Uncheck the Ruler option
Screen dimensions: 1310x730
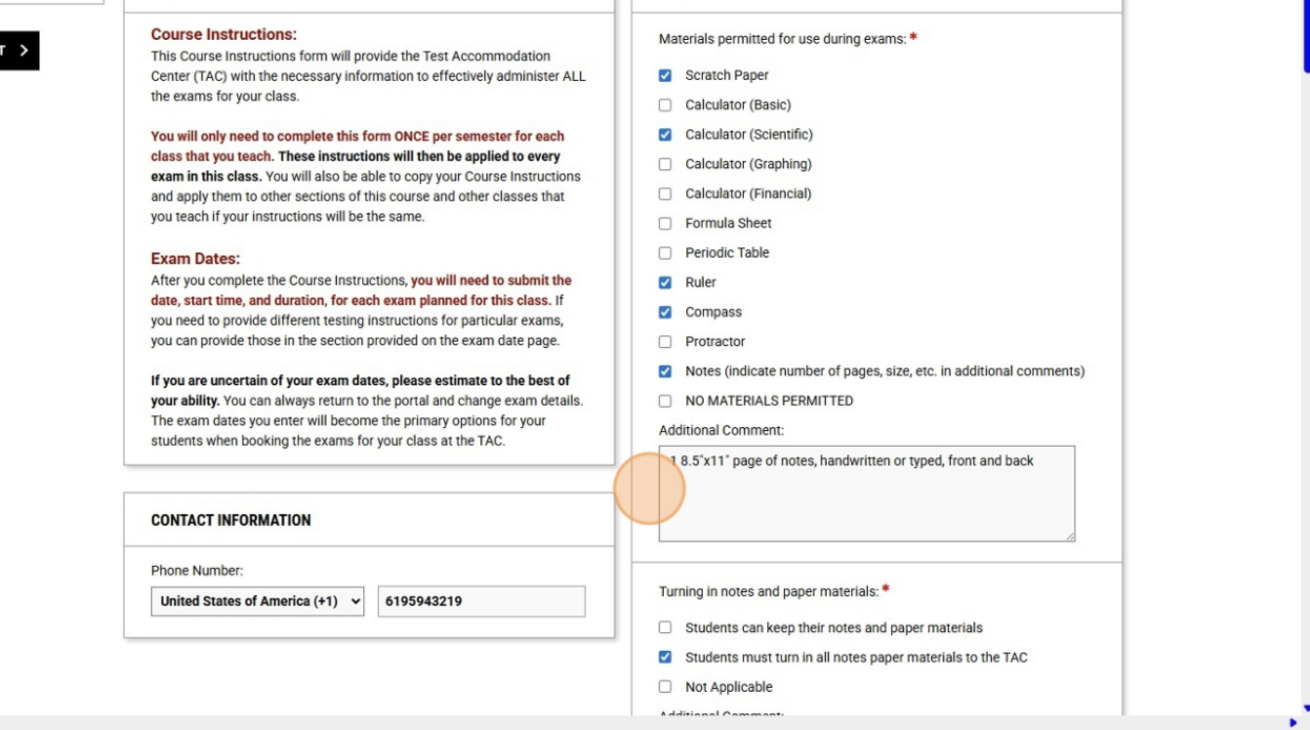click(665, 282)
